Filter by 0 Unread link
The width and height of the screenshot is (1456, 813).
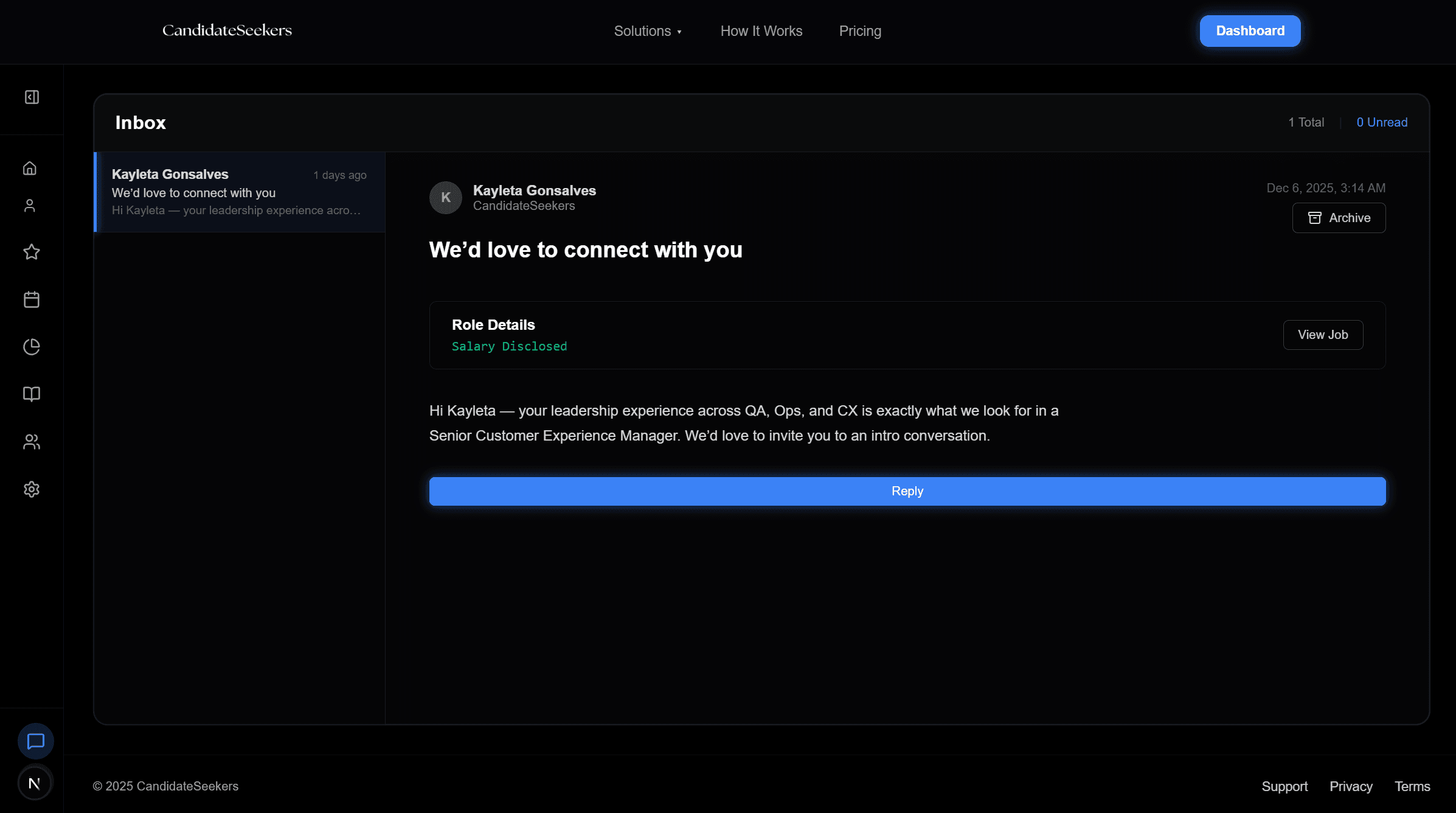[1382, 122]
